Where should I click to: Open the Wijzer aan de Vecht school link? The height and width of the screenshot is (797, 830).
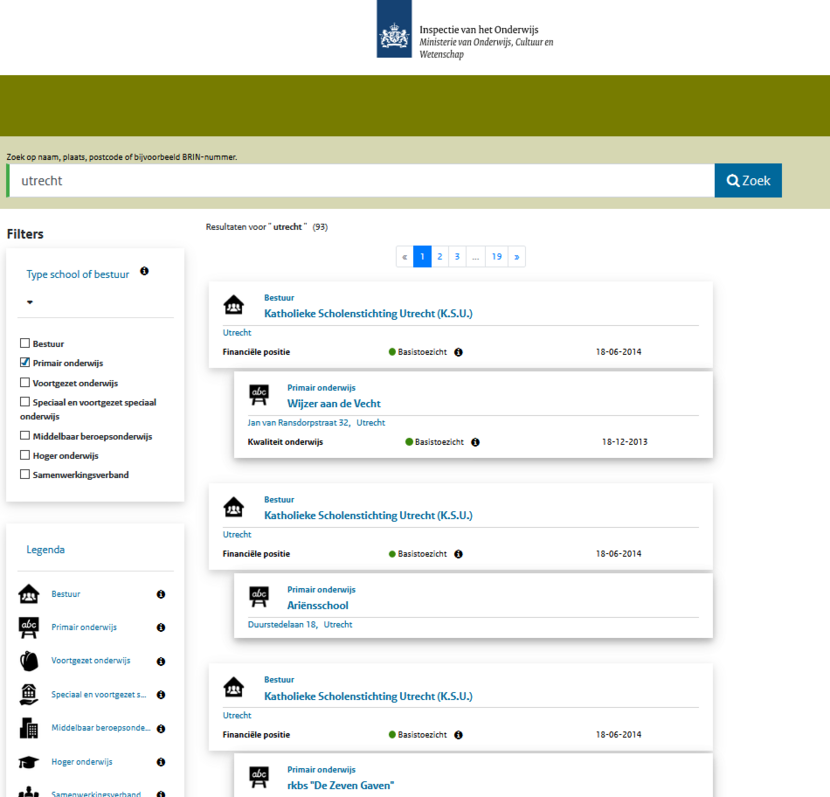coord(334,404)
